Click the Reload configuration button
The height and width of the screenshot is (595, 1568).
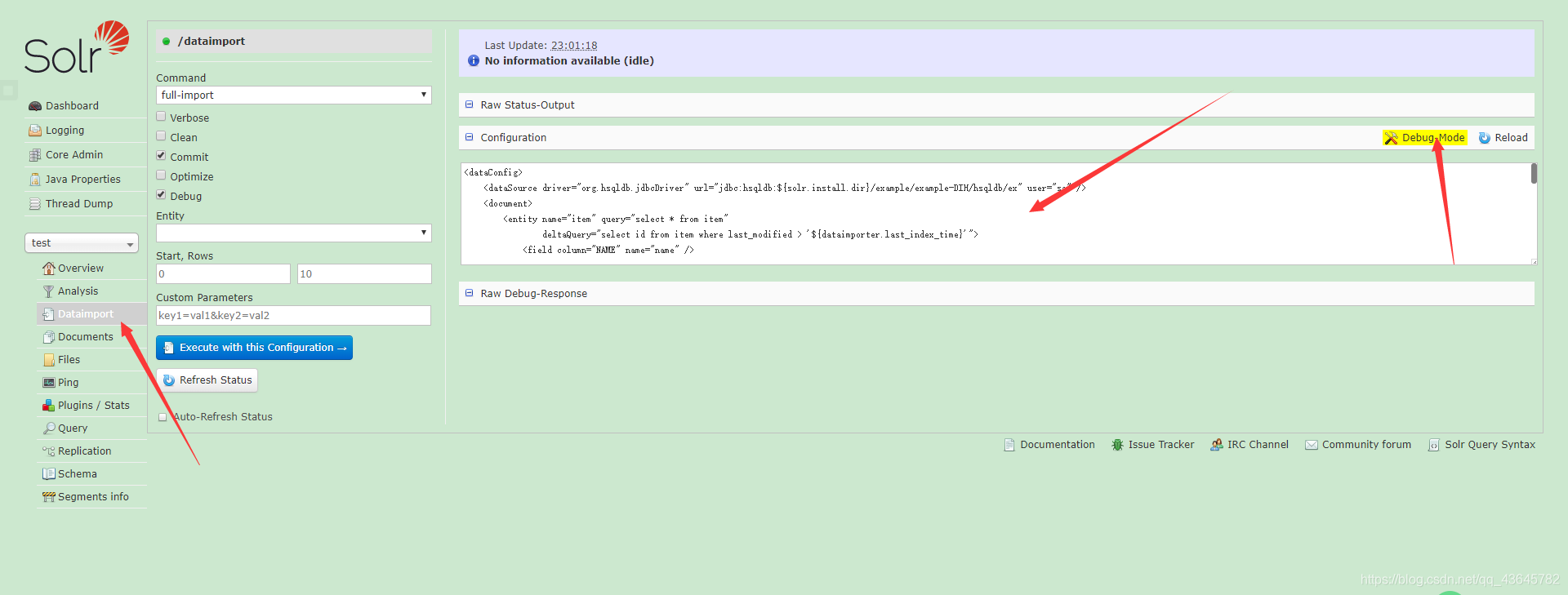click(1503, 138)
